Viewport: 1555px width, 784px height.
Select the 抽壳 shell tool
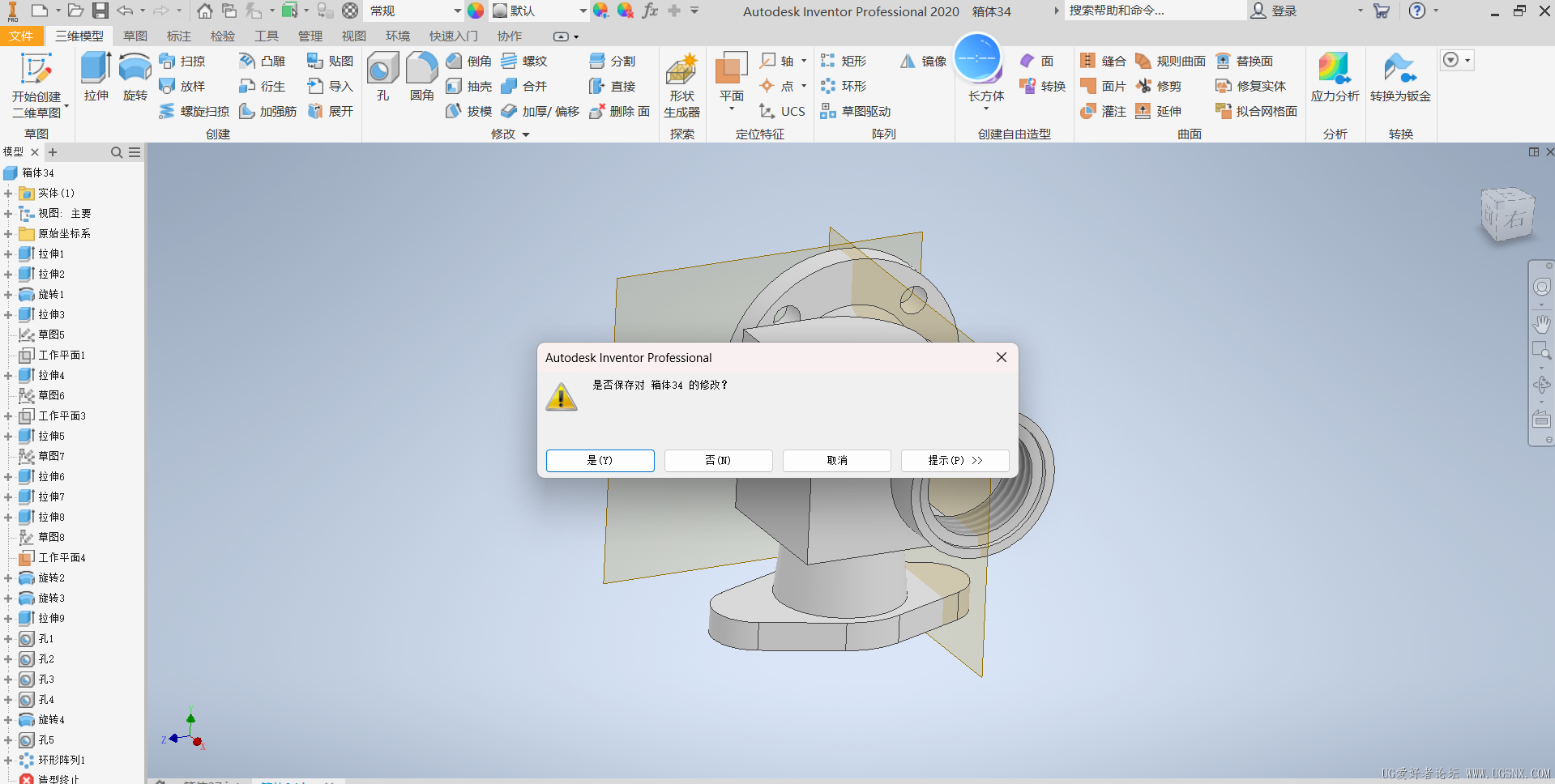(469, 86)
